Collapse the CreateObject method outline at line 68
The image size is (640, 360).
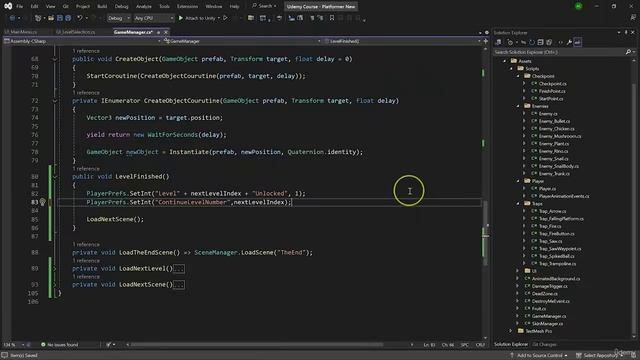tap(55, 59)
